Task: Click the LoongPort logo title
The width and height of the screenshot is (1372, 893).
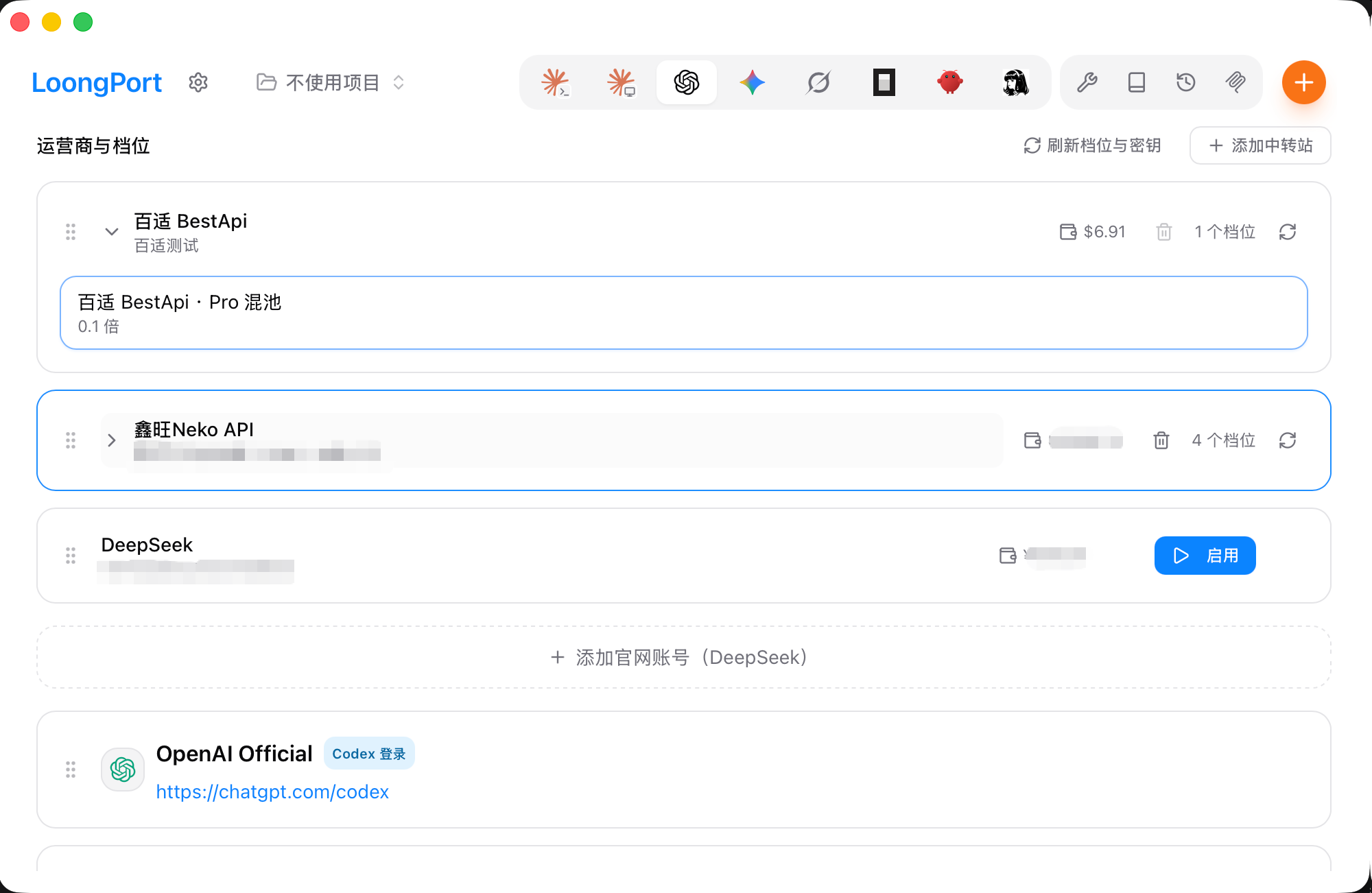Action: [x=97, y=82]
